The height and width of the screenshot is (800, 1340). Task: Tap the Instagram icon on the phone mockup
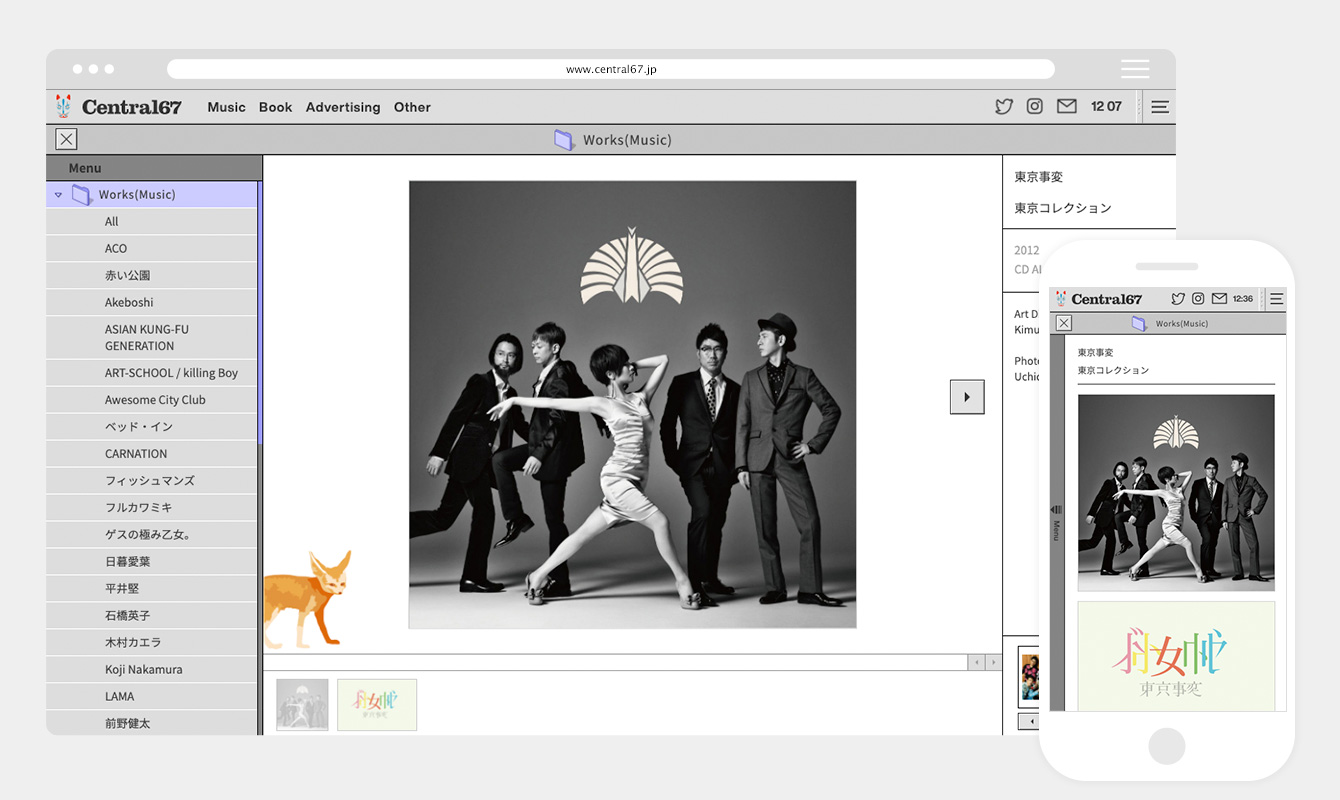1198,298
